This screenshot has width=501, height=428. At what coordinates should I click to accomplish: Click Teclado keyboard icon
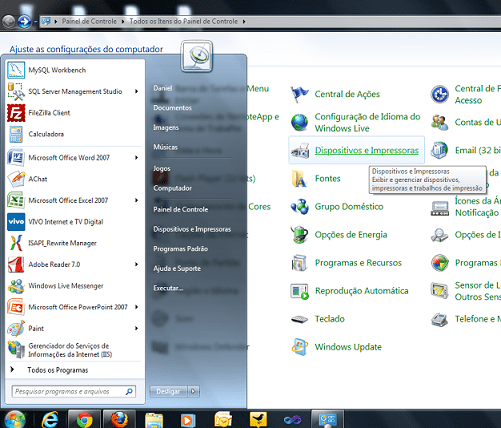click(299, 319)
